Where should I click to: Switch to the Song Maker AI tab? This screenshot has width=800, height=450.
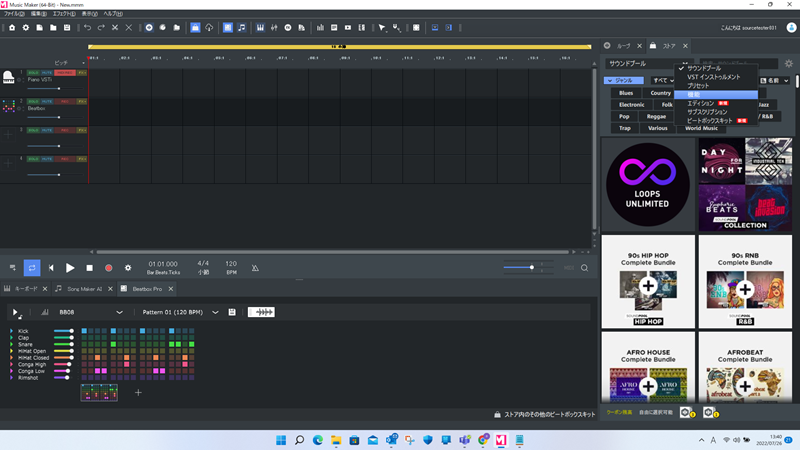click(x=84, y=288)
